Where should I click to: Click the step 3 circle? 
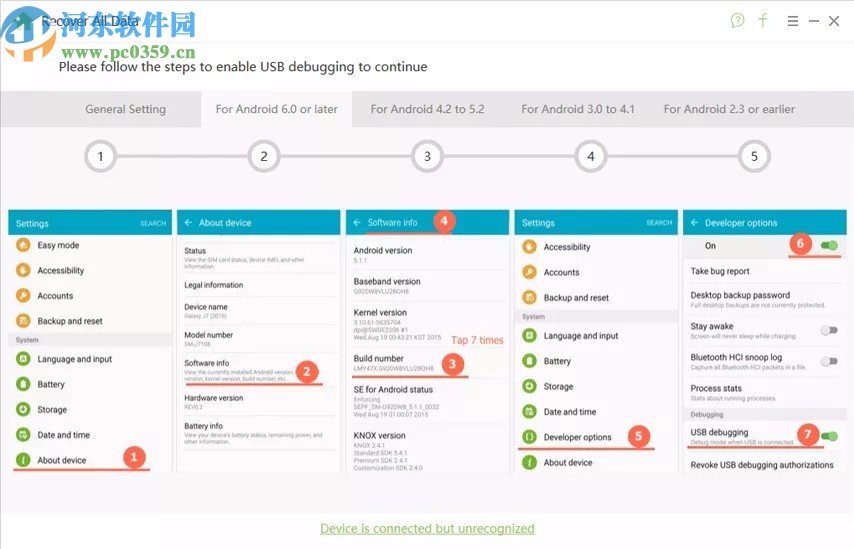(x=427, y=156)
